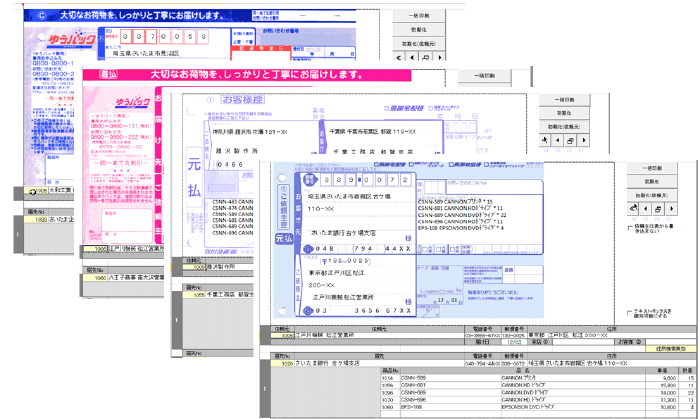The height and width of the screenshot is (419, 700).
Task: Toggle テキストボックスを識別可能にする checkbox
Action: 630,313
